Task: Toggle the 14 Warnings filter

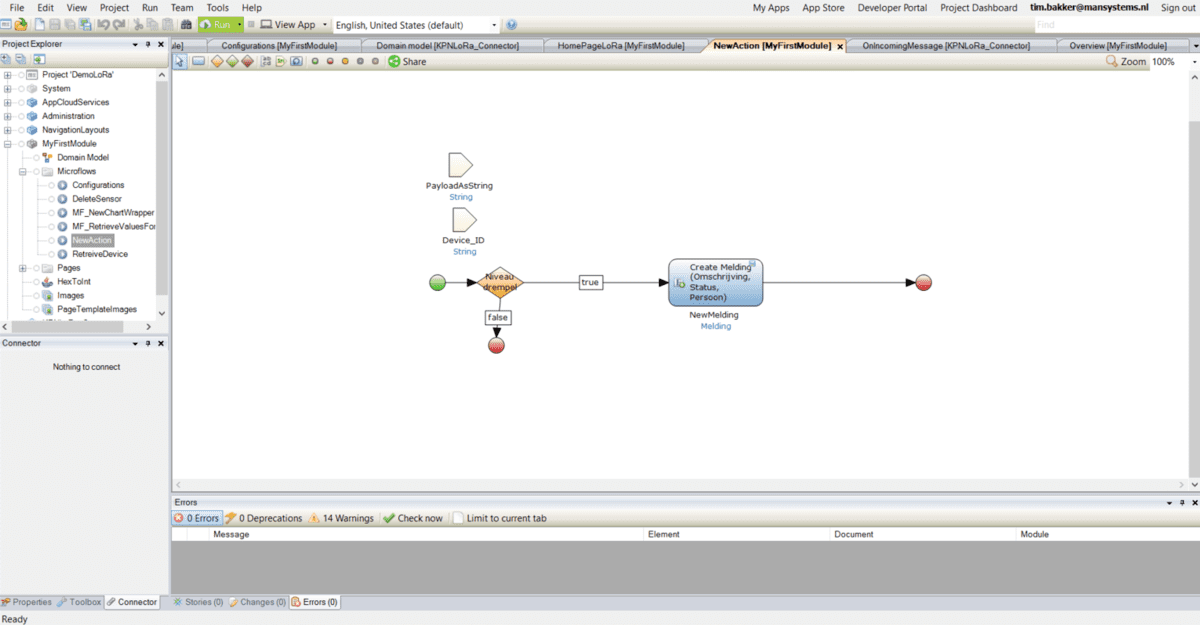Action: click(x=341, y=518)
